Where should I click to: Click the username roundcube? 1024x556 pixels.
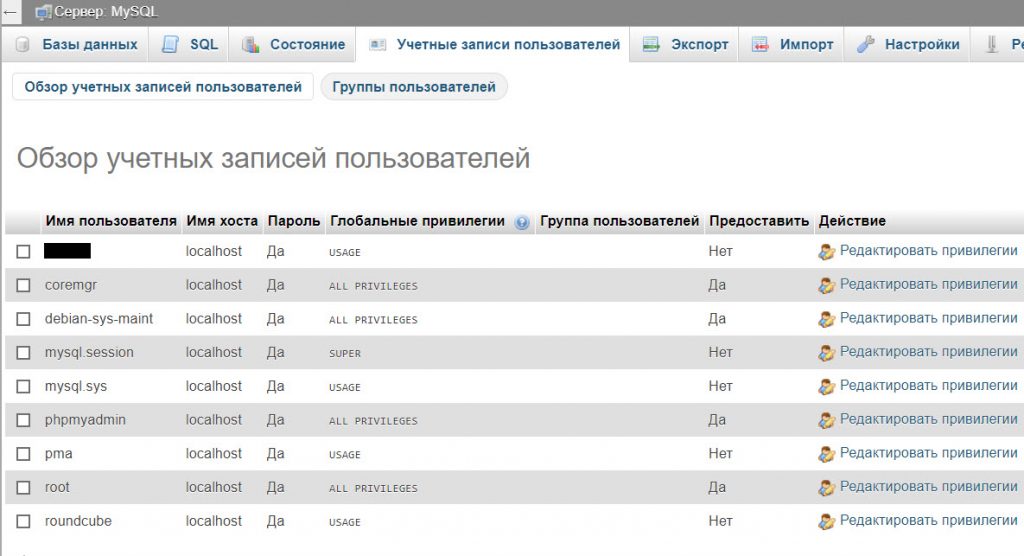click(78, 521)
